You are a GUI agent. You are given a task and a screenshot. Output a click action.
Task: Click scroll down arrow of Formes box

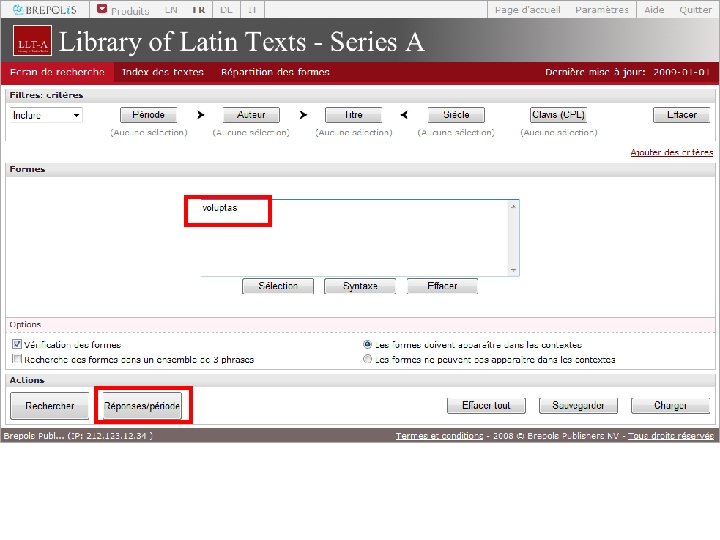pyautogui.click(x=513, y=270)
